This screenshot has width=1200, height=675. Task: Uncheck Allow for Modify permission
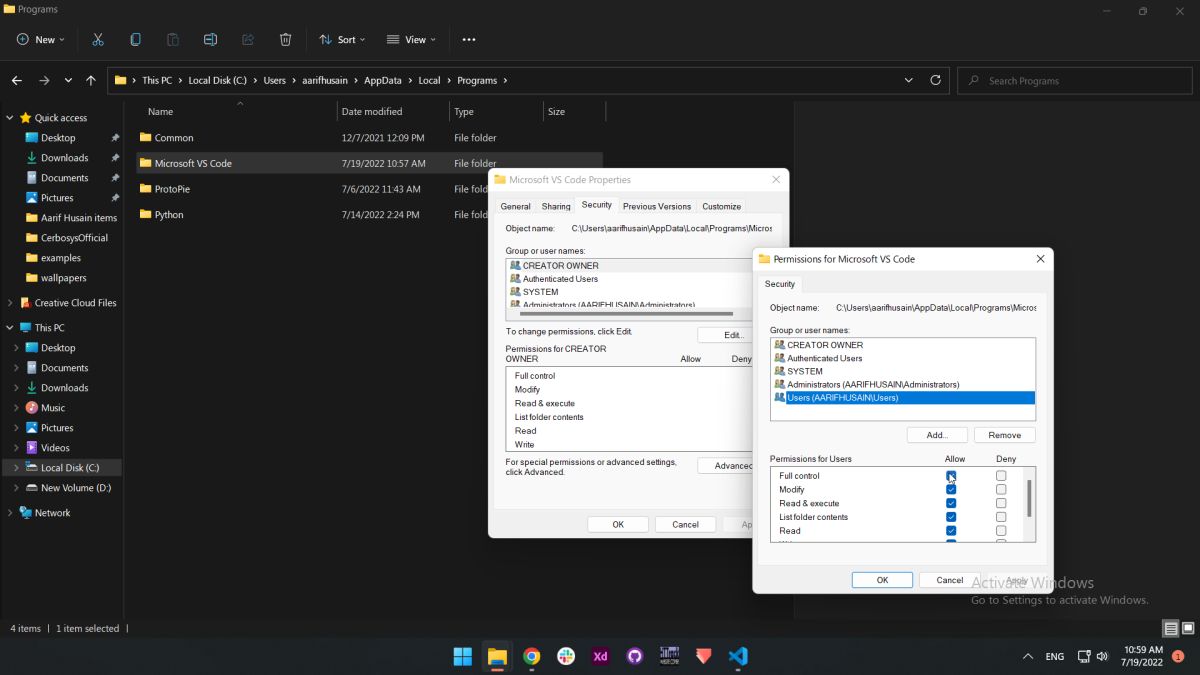click(951, 489)
